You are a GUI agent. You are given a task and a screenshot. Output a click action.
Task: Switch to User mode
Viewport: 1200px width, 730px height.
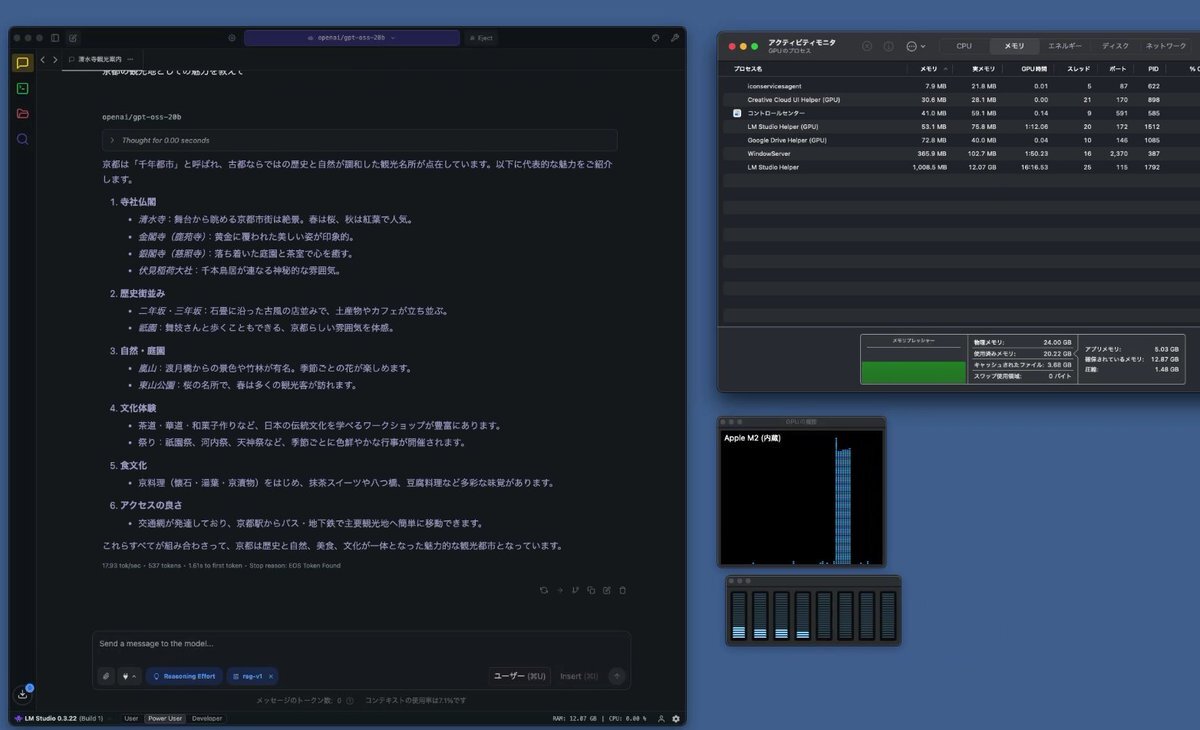131,718
